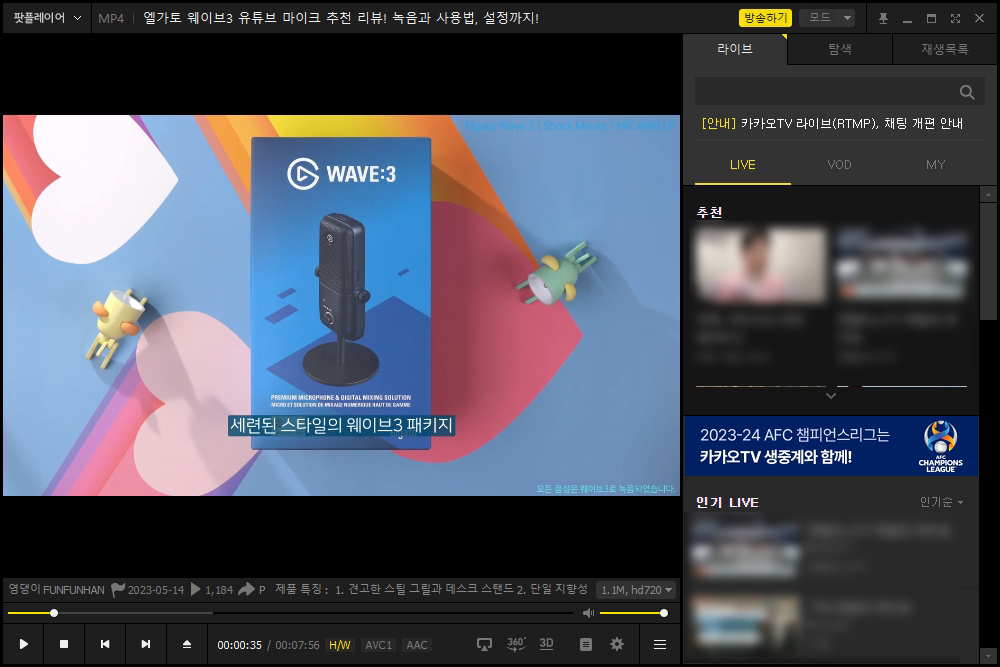The image size is (1000, 667).
Task: Open the 카카오TV 라이브(RTMP) notice link
Action: click(x=832, y=123)
